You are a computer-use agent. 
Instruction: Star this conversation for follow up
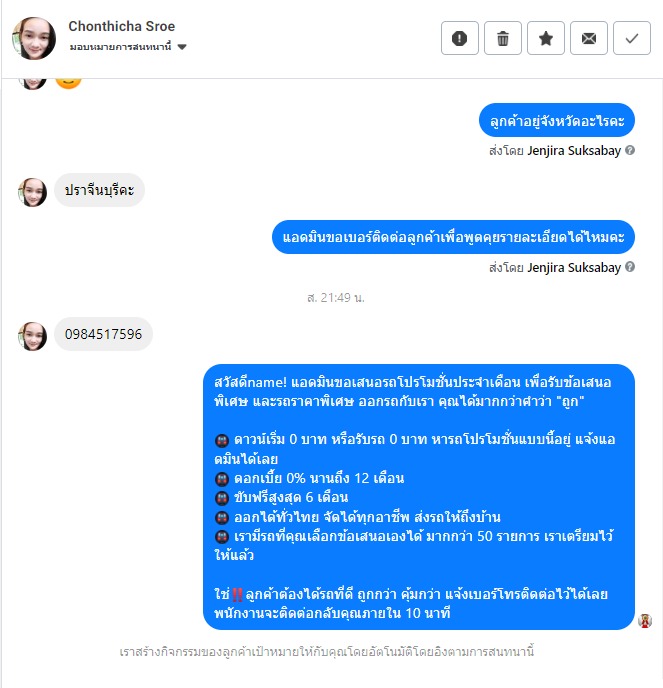tap(545, 38)
